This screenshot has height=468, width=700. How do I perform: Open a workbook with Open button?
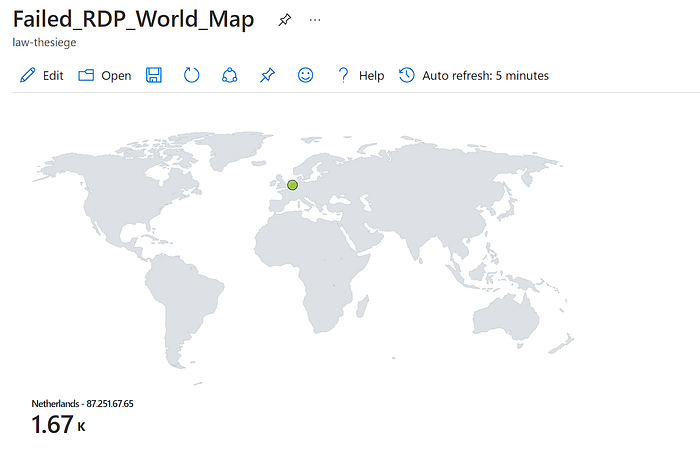click(x=105, y=75)
